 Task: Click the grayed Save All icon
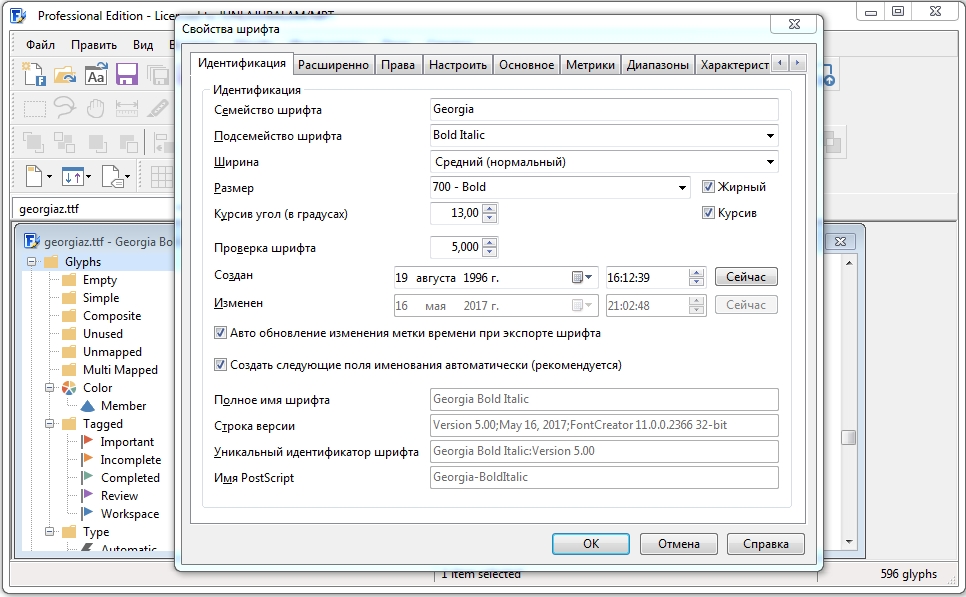158,75
